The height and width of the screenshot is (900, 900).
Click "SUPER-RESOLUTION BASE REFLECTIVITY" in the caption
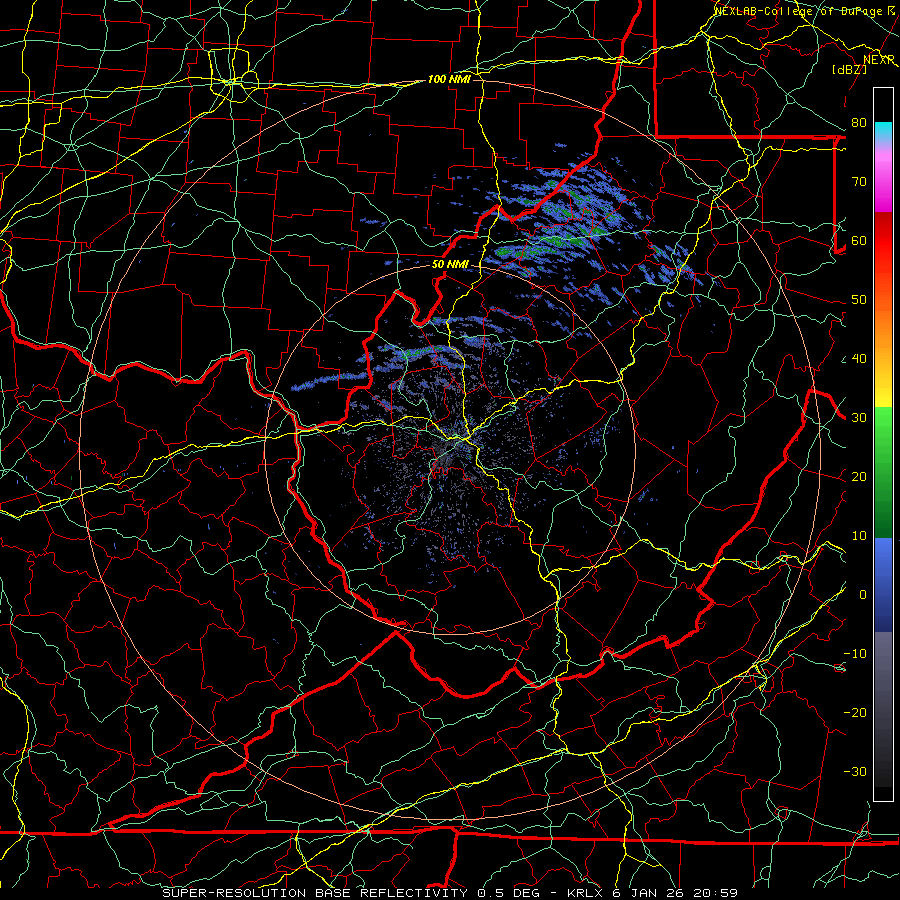(315, 893)
